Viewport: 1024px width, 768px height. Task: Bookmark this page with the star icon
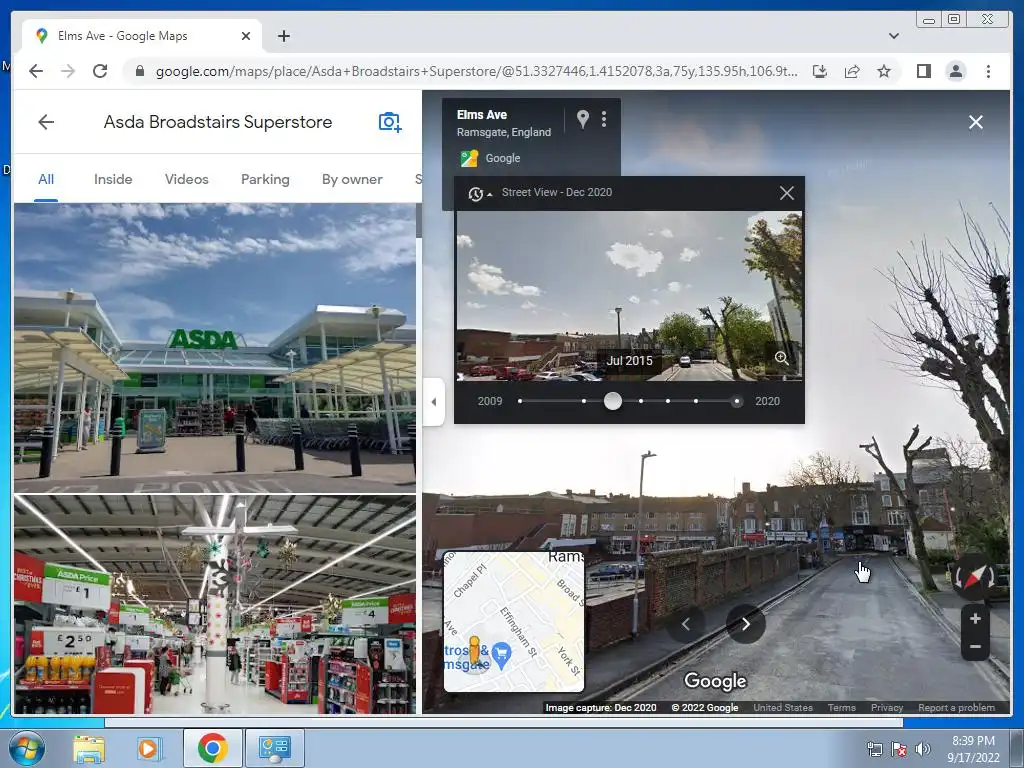click(884, 71)
